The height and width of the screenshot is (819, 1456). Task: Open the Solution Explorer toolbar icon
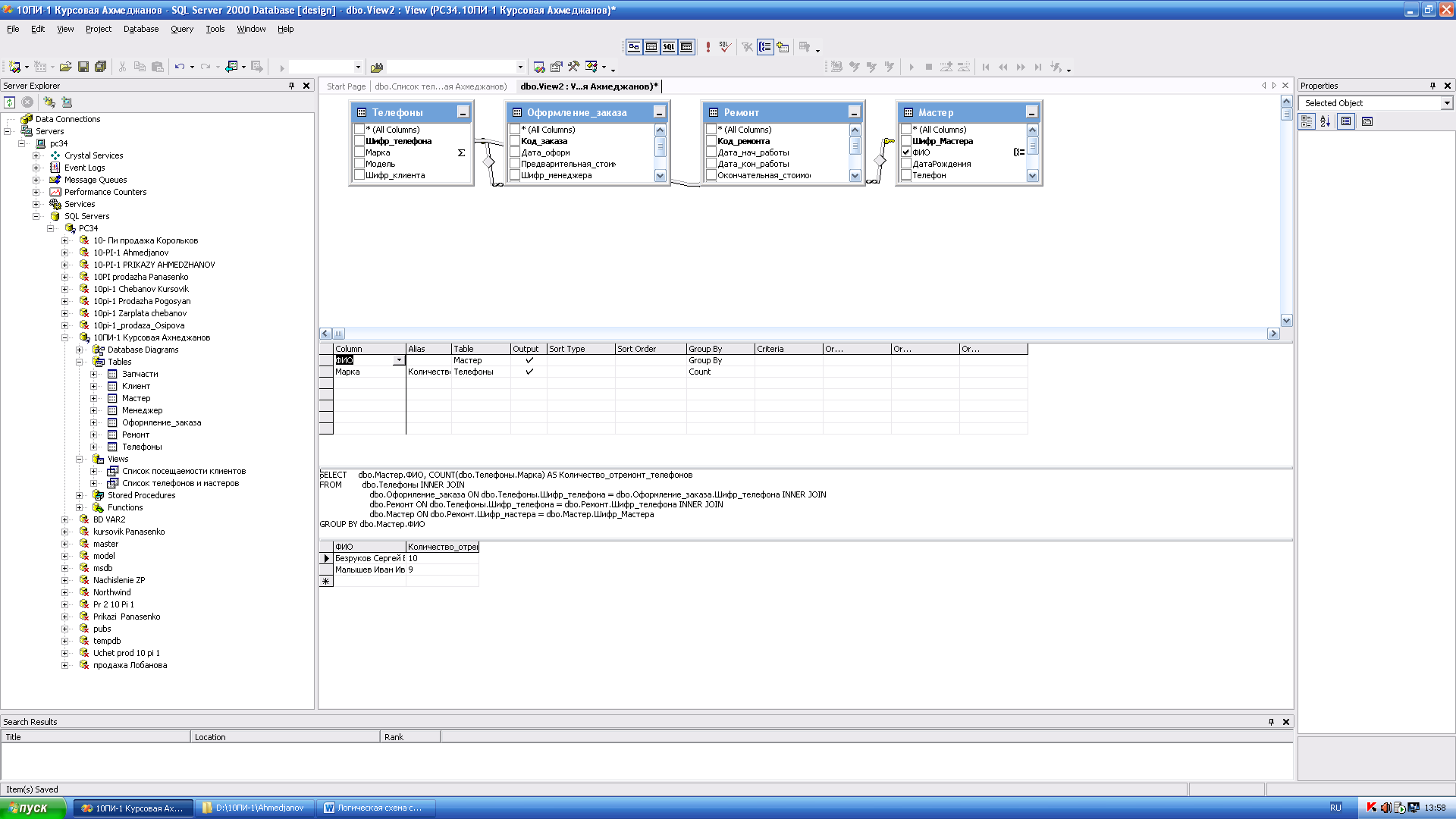pyautogui.click(x=539, y=67)
